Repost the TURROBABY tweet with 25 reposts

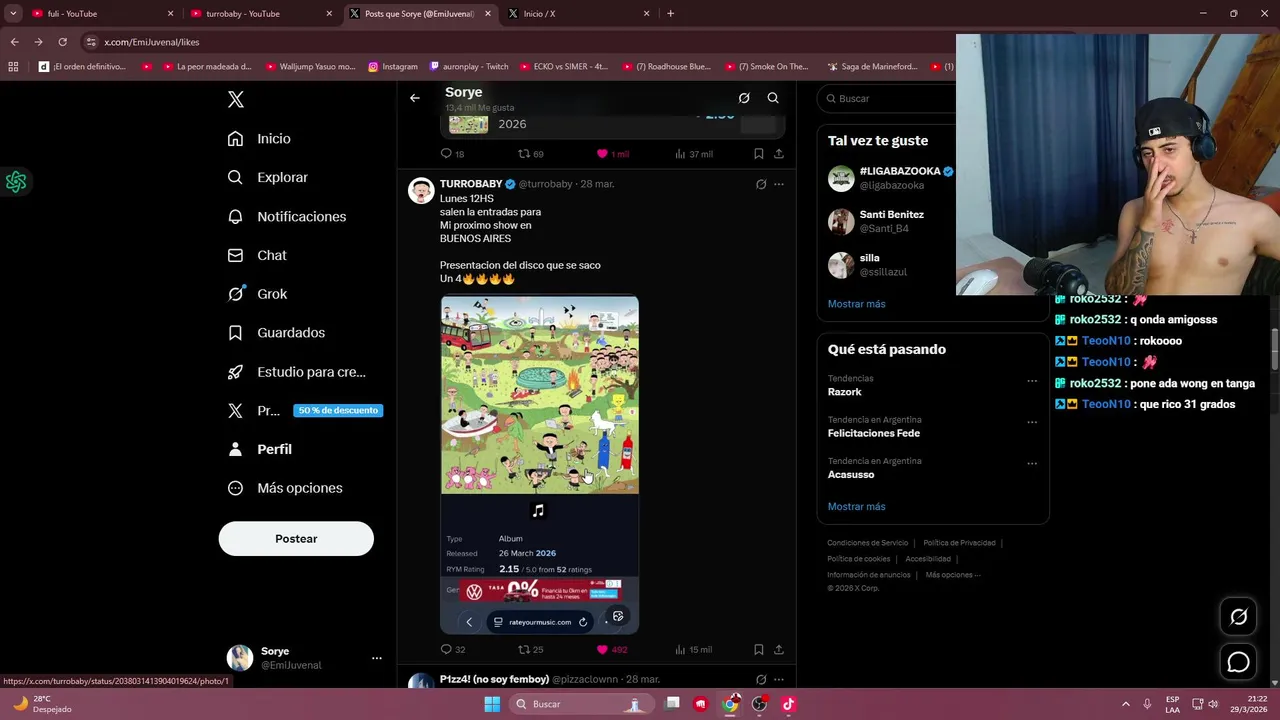coord(524,649)
